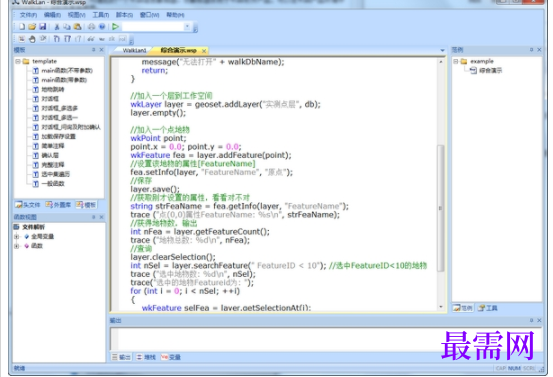Switch to the 堆栈 stack tab
Viewport: 553px width, 377px height.
[x=146, y=357]
